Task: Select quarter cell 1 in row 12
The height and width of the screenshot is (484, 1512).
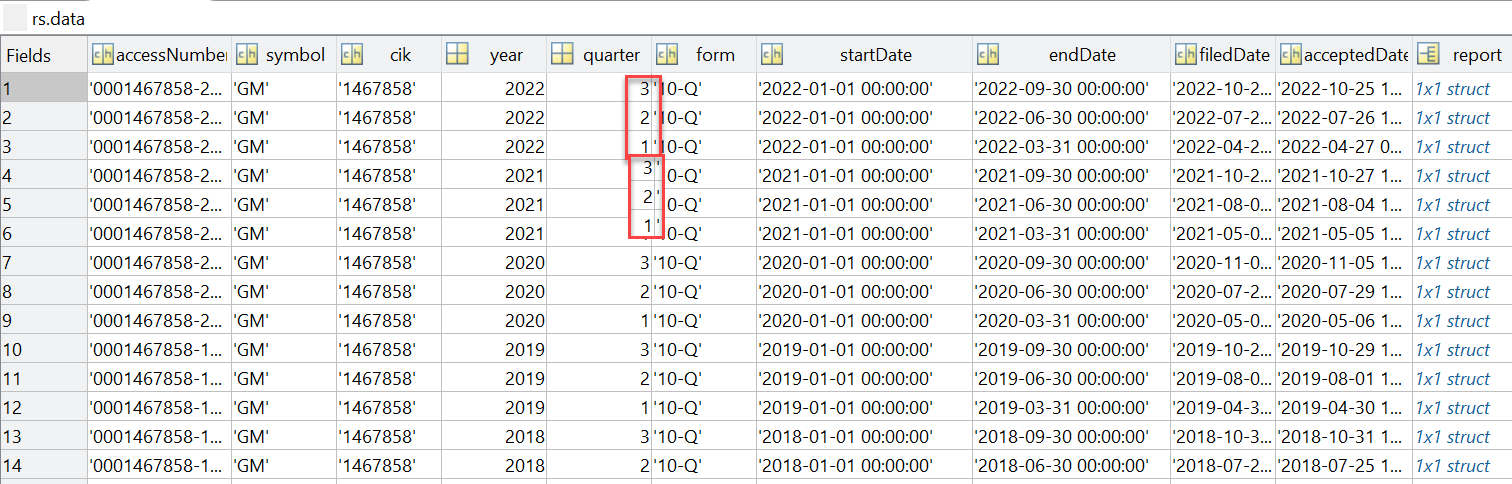Action: coord(599,407)
